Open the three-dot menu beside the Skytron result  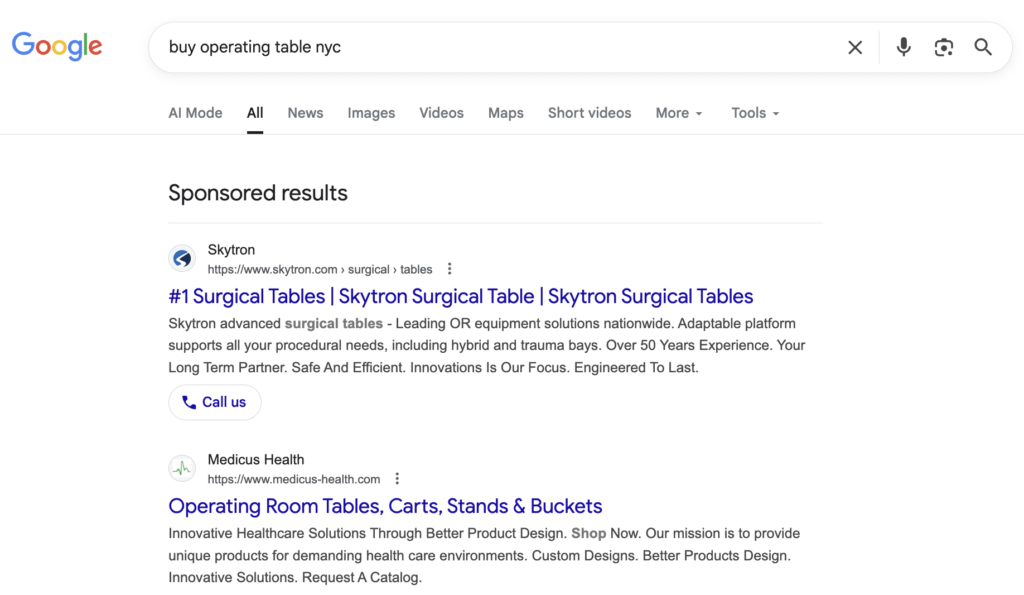pyautogui.click(x=449, y=268)
